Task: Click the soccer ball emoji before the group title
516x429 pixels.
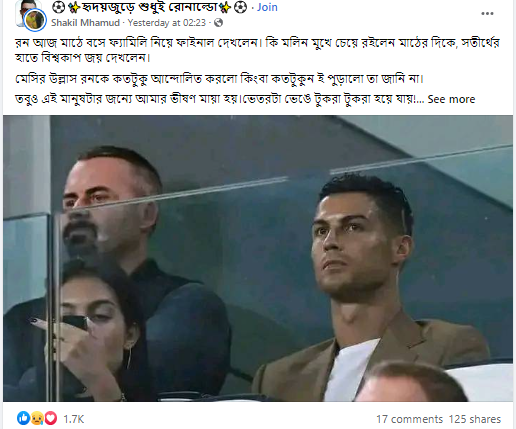Action: click(x=58, y=7)
